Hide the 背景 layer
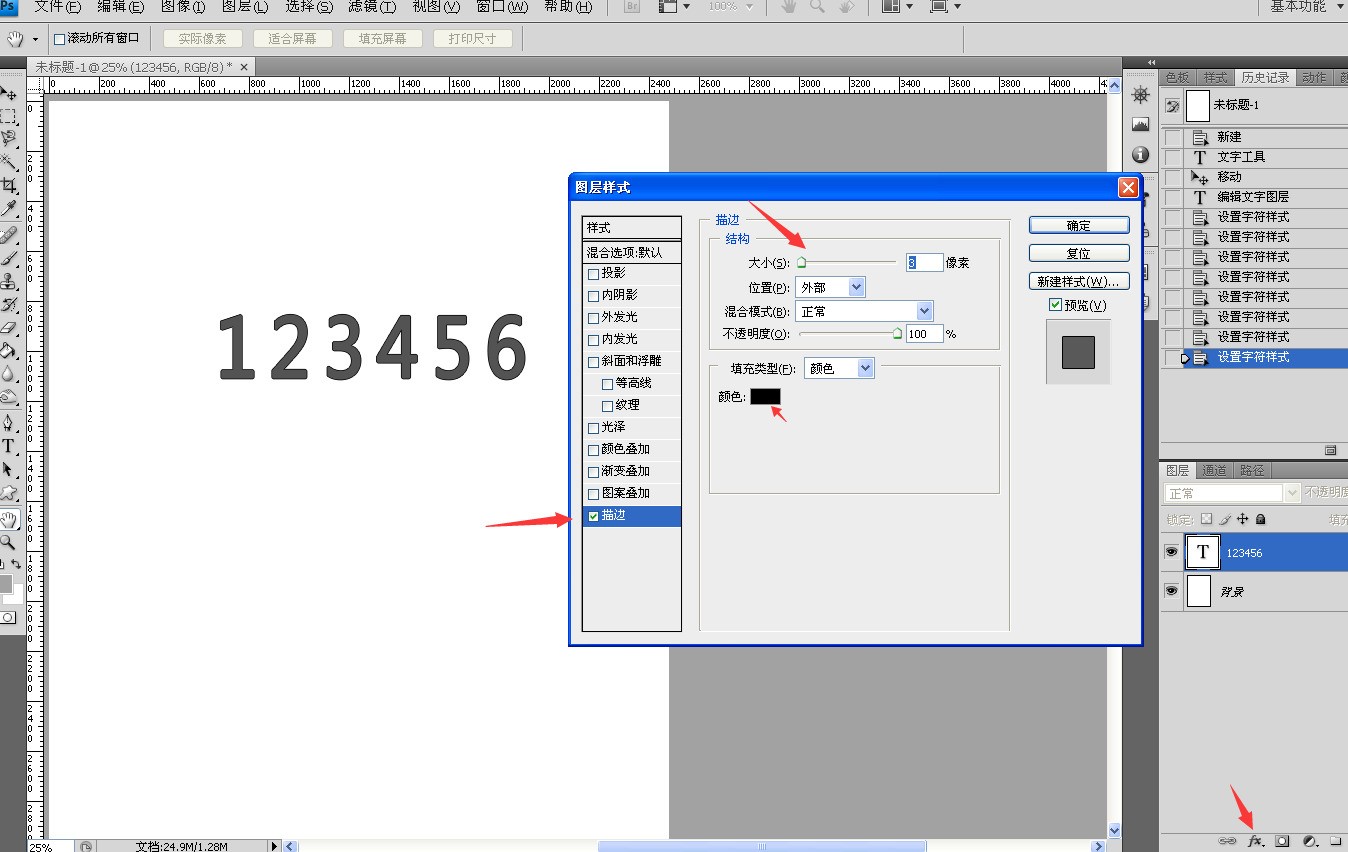 pos(1171,591)
